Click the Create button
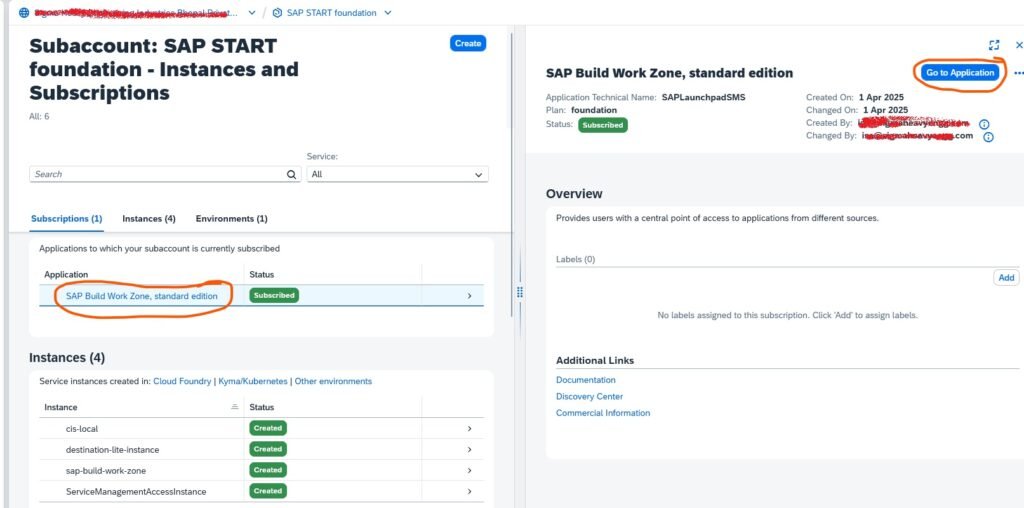Screen dimensions: 1024x508 tap(467, 43)
